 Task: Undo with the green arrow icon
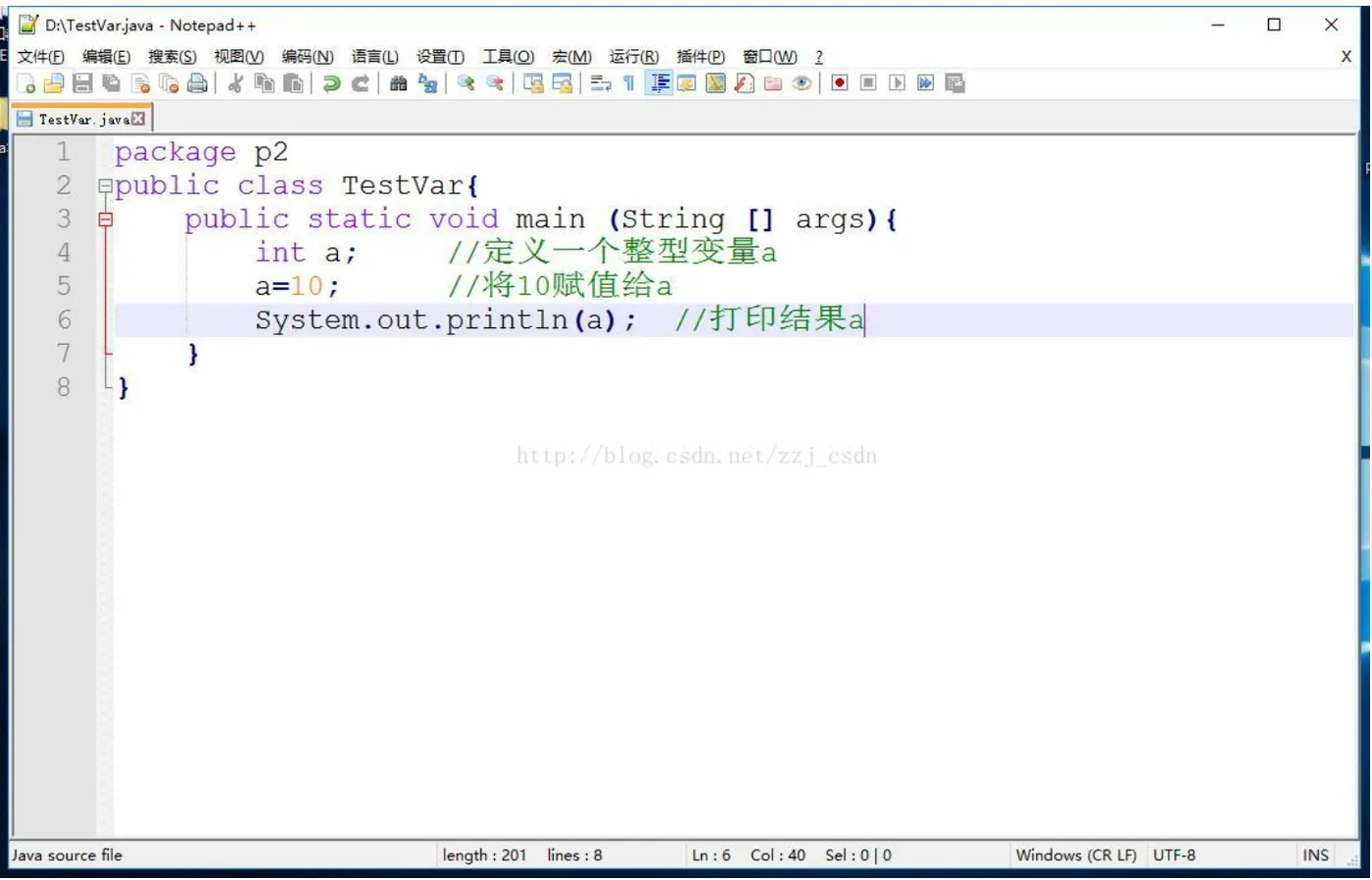coord(331,83)
